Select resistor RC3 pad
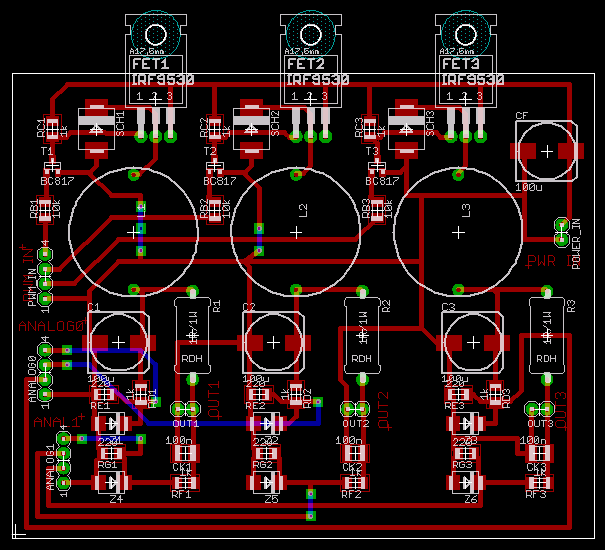This screenshot has width=605, height=550. click(370, 129)
